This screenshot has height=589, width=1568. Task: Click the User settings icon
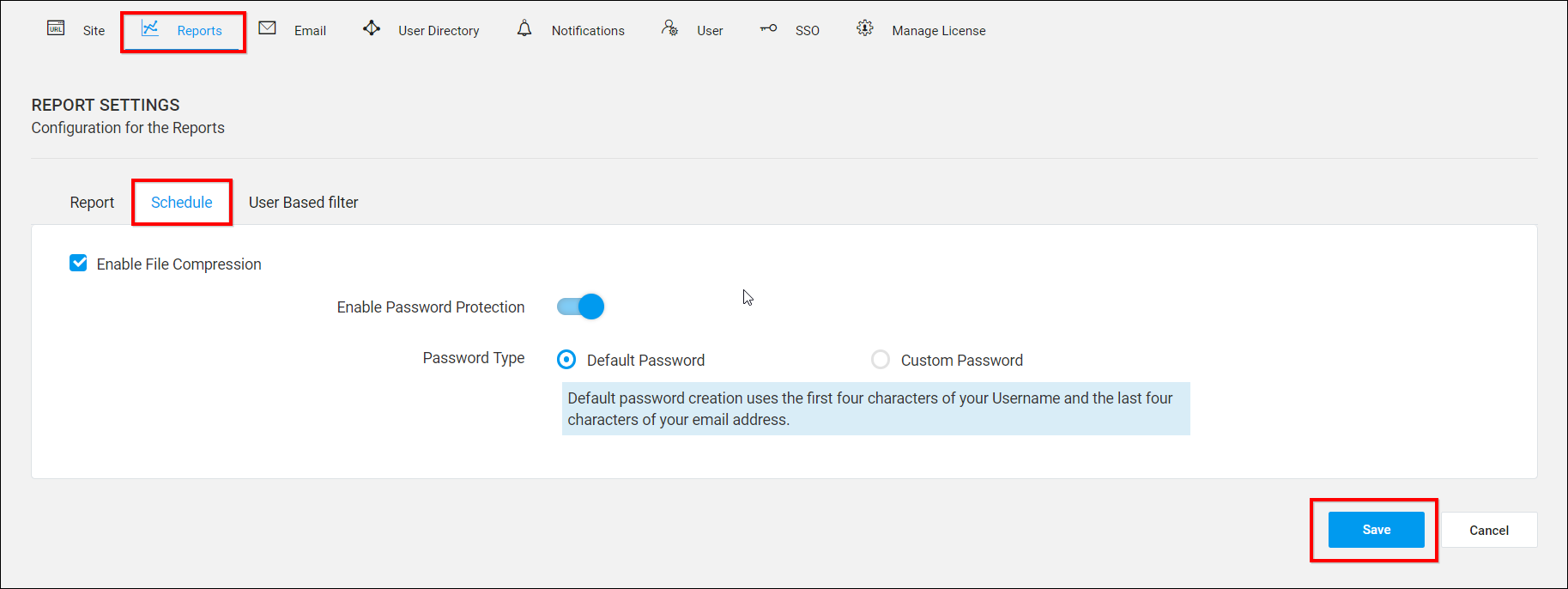coord(669,28)
